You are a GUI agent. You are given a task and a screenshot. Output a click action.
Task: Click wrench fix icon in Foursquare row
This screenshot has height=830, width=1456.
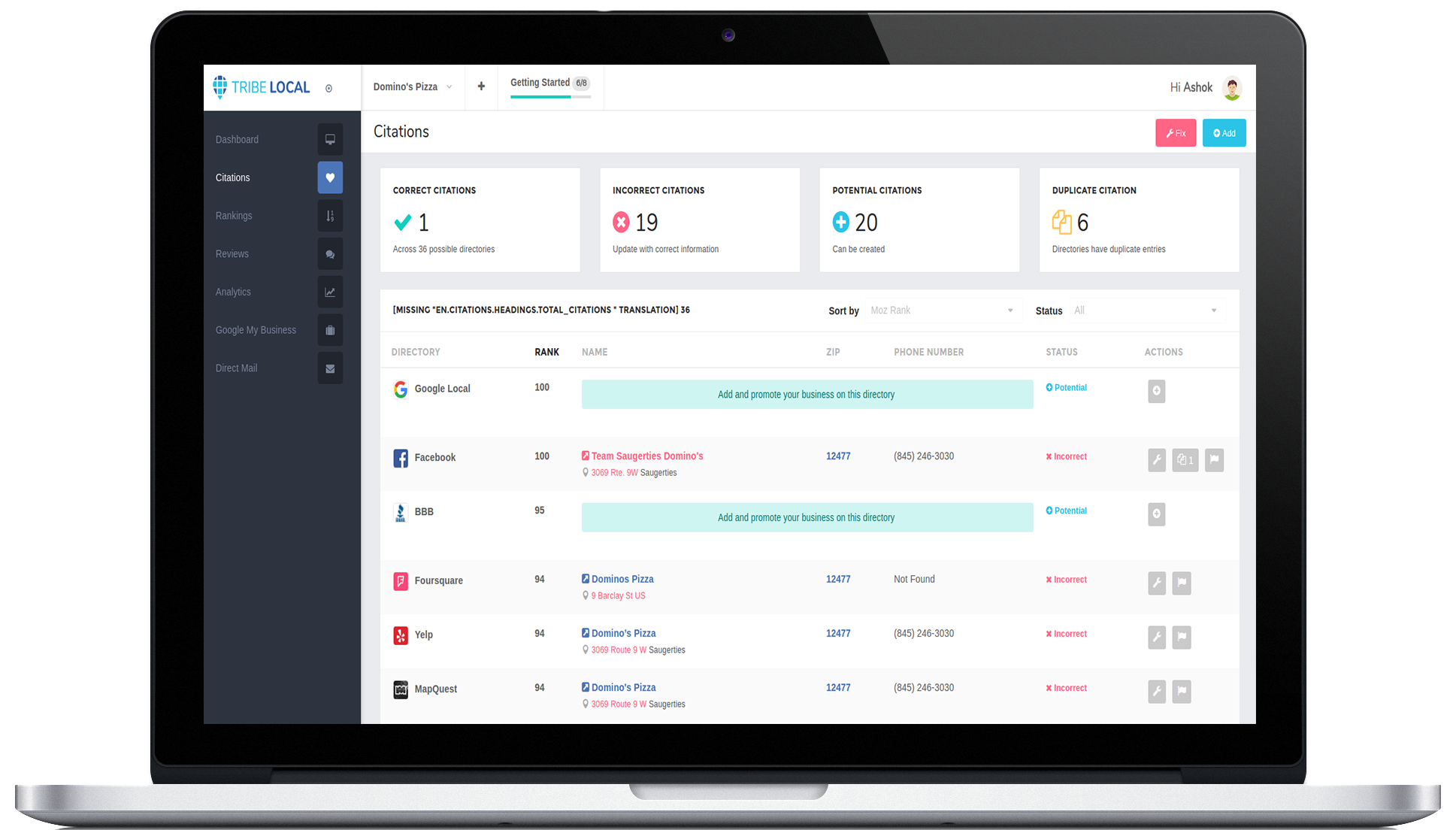[x=1157, y=583]
